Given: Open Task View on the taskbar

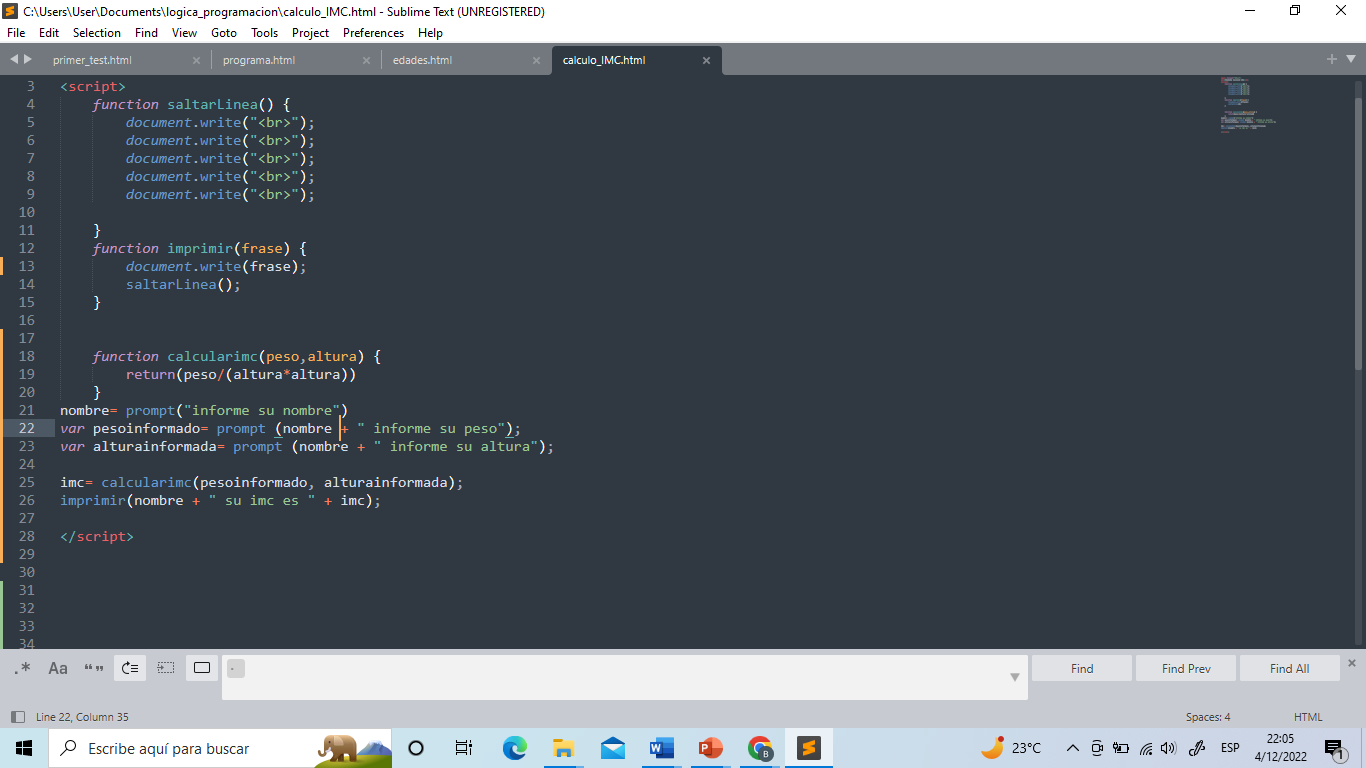Looking at the screenshot, I should click(x=464, y=748).
